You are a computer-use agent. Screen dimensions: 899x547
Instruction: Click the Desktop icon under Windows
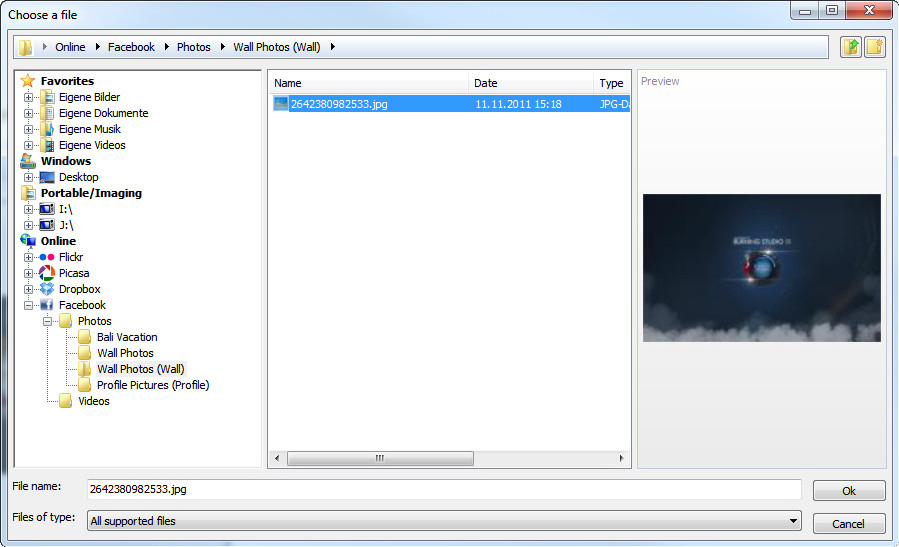click(47, 177)
